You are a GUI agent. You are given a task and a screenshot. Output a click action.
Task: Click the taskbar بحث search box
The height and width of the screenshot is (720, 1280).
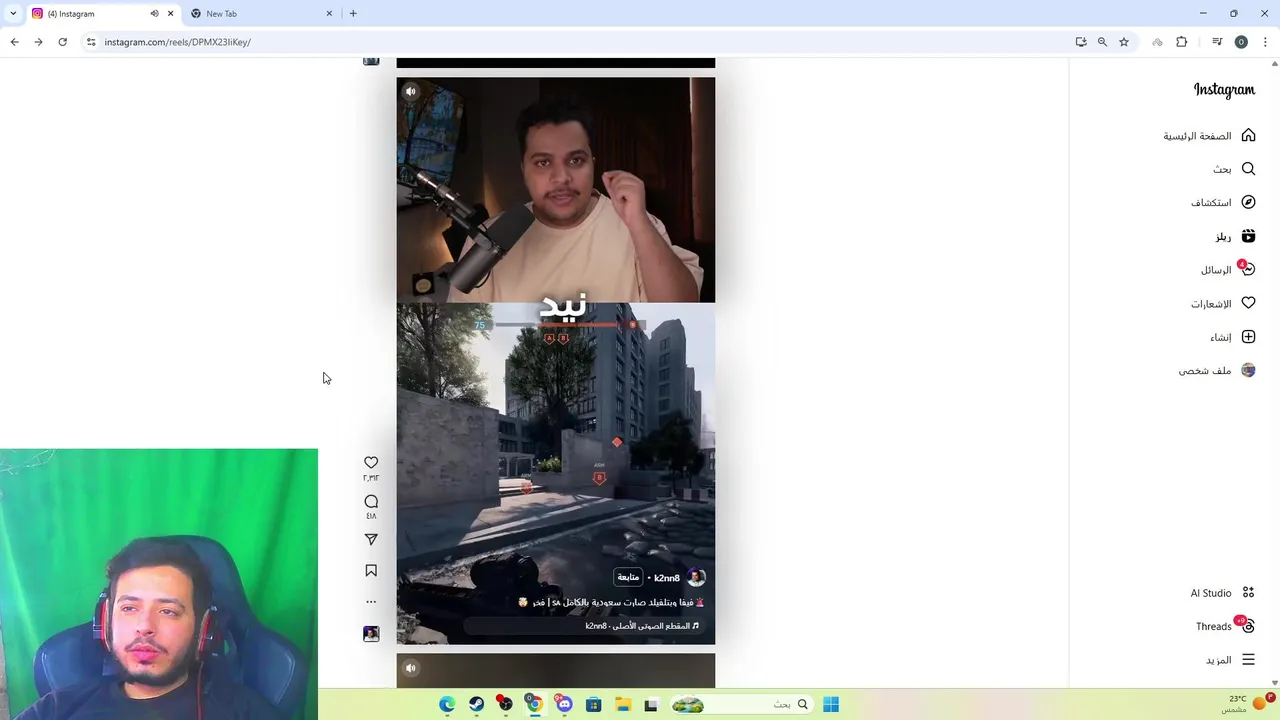[x=740, y=704]
